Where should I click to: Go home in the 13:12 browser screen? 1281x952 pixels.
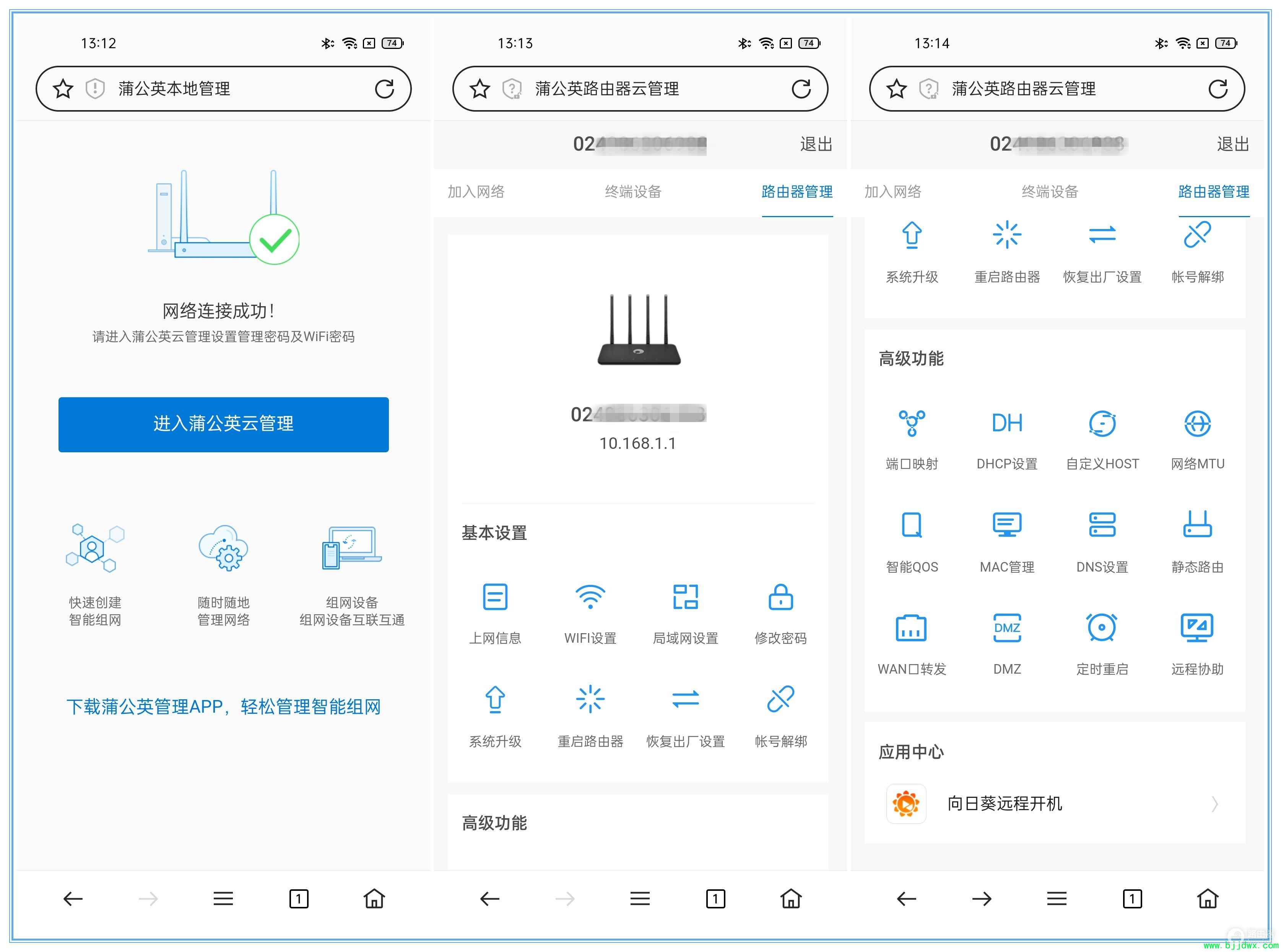[x=374, y=898]
